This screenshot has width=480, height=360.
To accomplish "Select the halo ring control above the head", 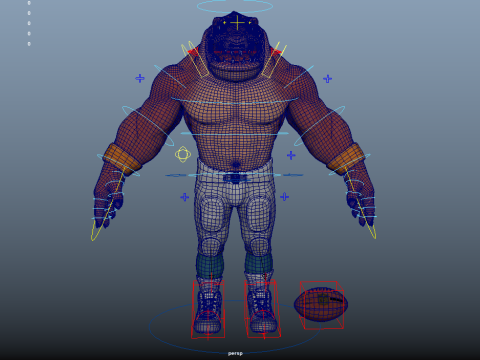I will (235, 6).
